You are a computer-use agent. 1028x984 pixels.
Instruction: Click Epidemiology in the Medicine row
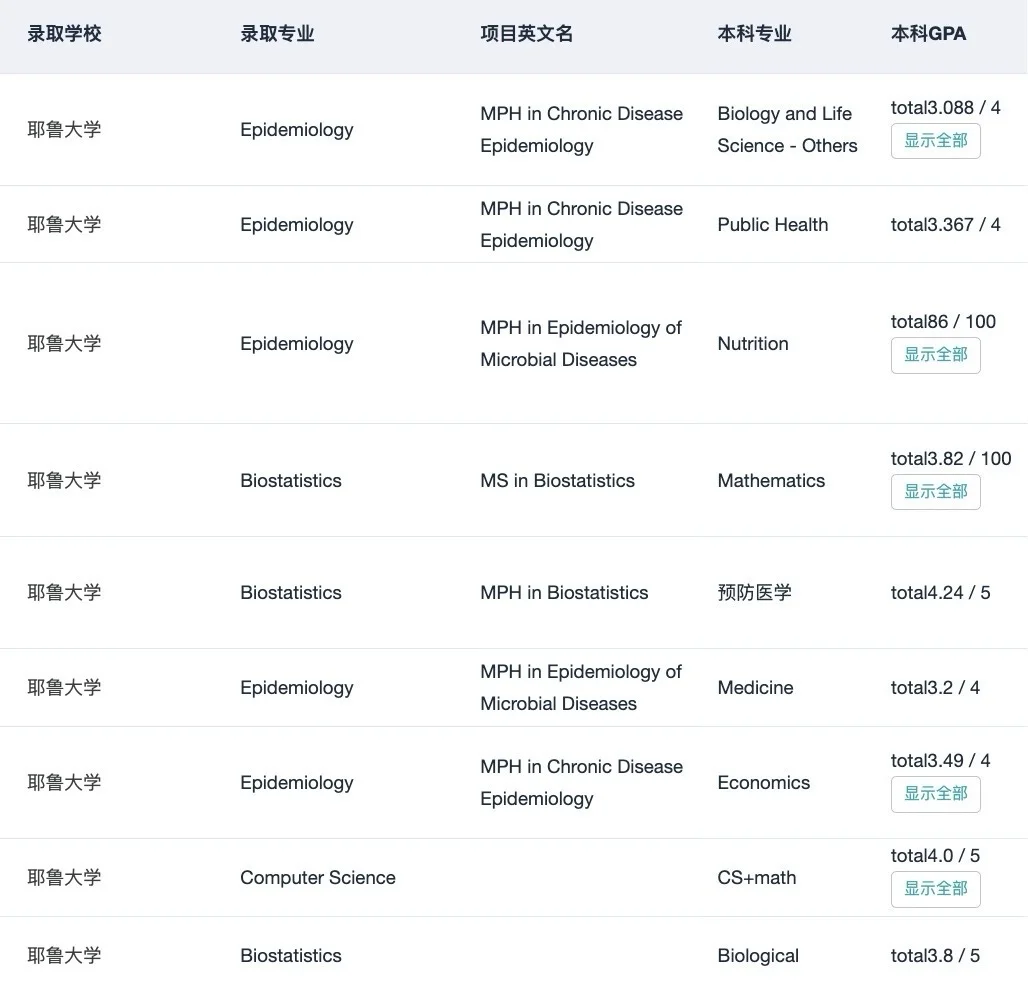[297, 688]
